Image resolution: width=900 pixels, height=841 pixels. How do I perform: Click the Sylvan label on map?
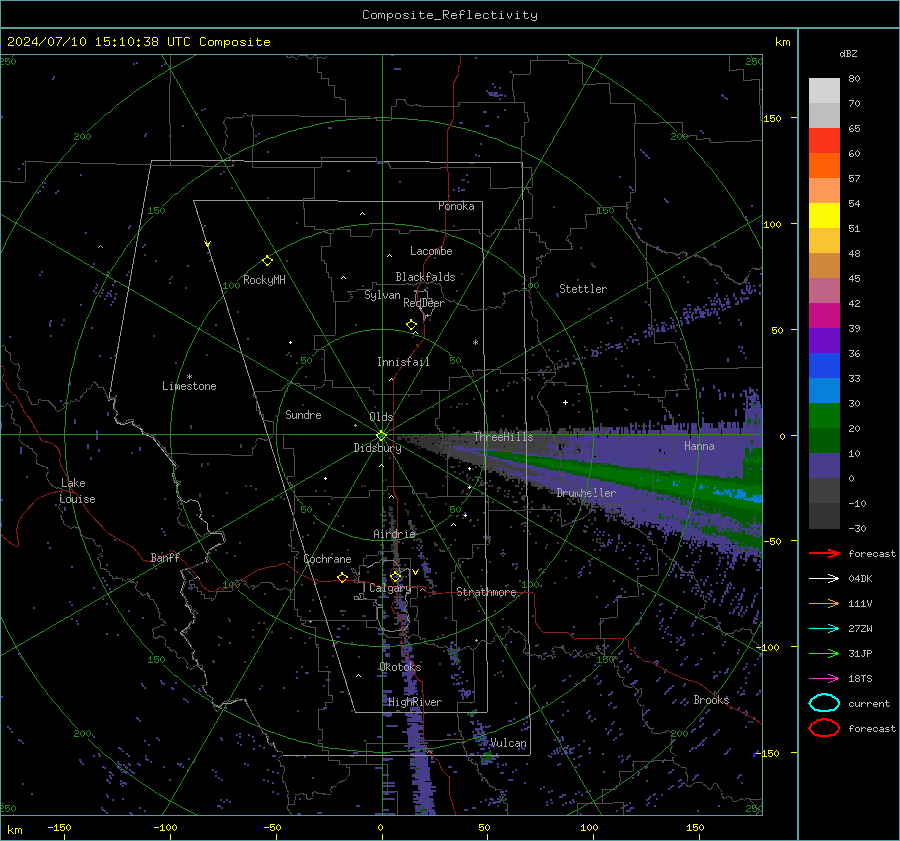(x=382, y=295)
